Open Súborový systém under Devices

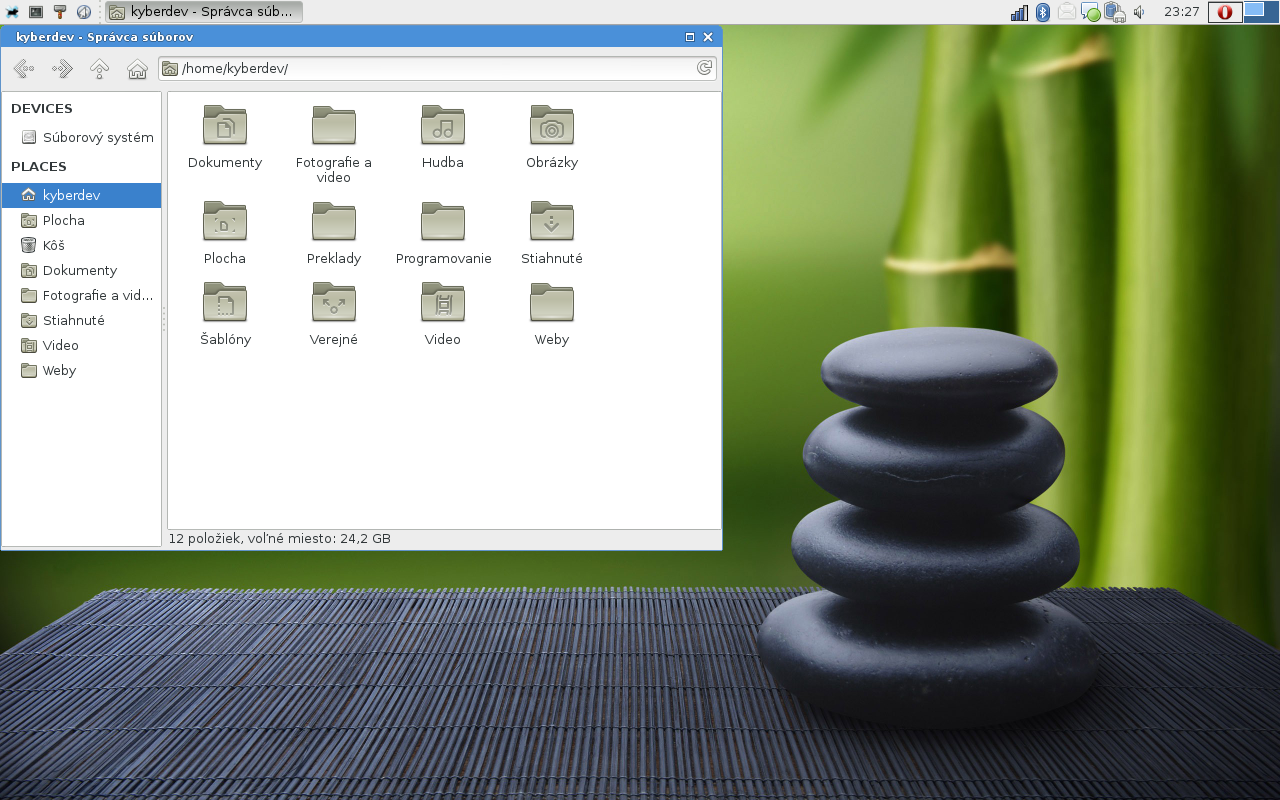(x=81, y=137)
